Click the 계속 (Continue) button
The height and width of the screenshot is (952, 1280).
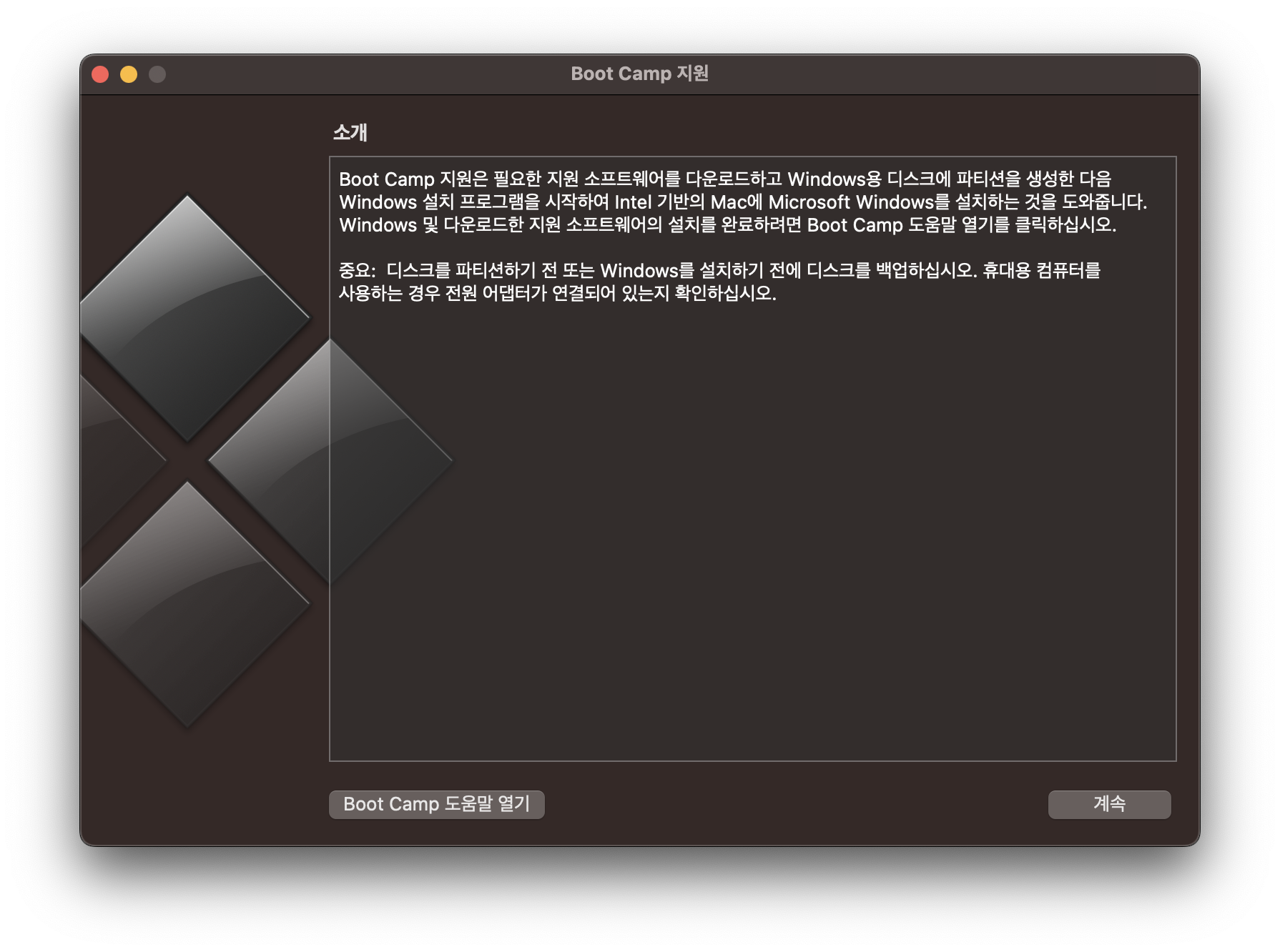pyautogui.click(x=1109, y=804)
